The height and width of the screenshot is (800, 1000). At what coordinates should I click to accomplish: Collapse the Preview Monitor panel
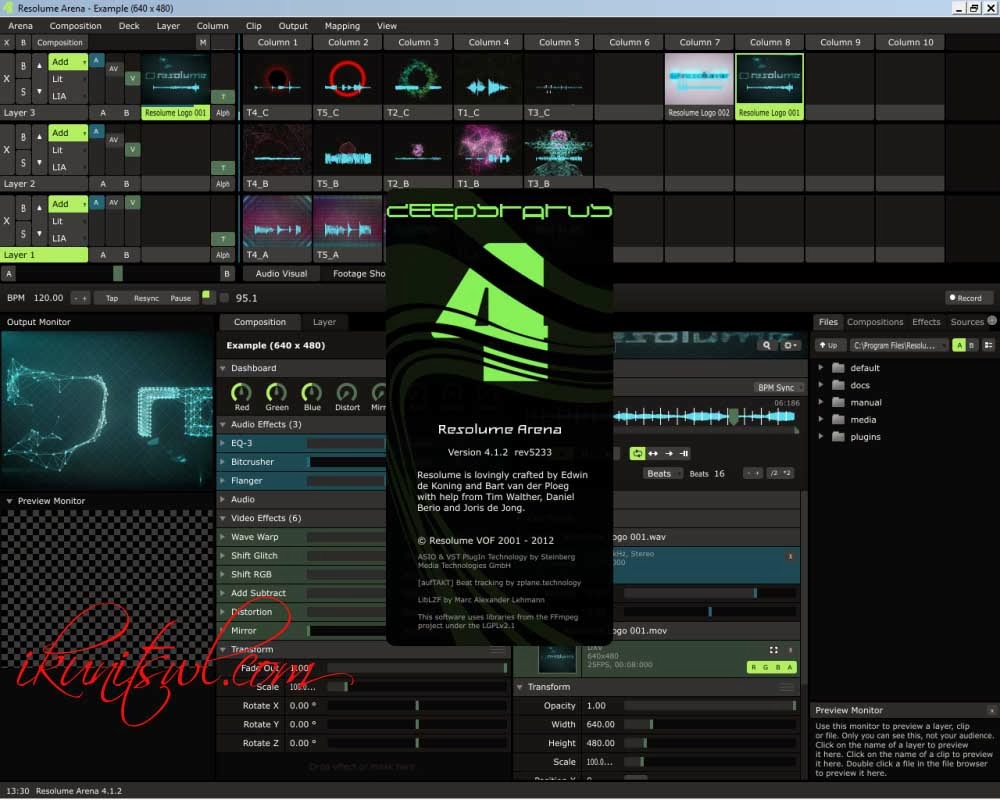tap(9, 501)
